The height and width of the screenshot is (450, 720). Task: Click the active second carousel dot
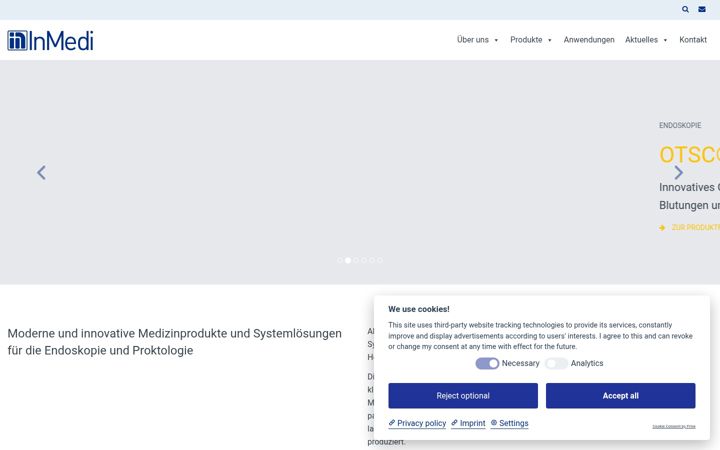[x=348, y=260]
